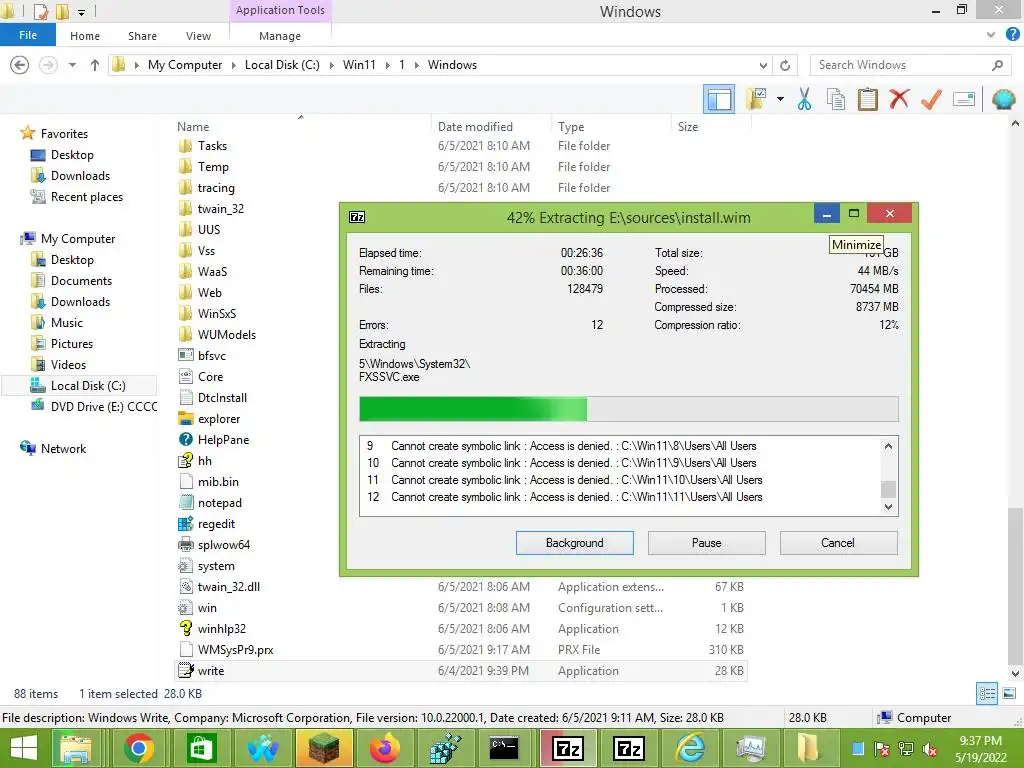Expand the chevron after Local Disk (C:) breadcrumb
This screenshot has height=768, width=1024.
[331, 65]
